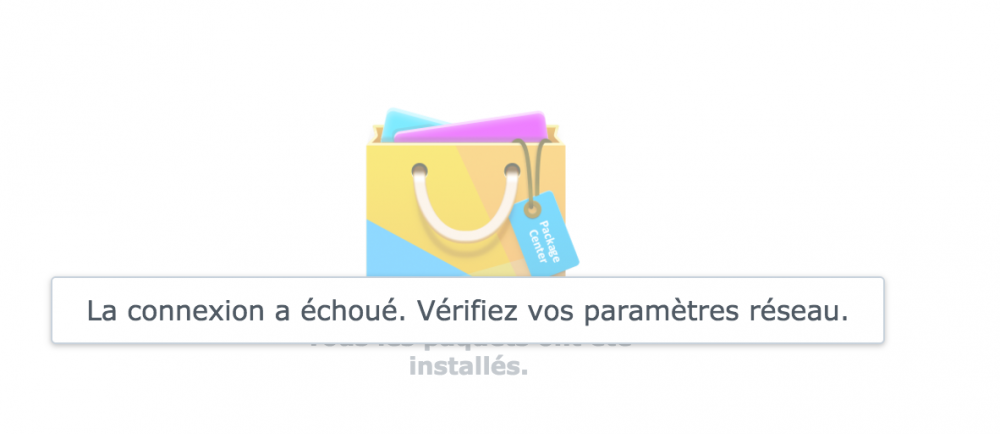Click the folded top-left edge of the bag
The width and height of the screenshot is (1000, 434).
[377, 133]
